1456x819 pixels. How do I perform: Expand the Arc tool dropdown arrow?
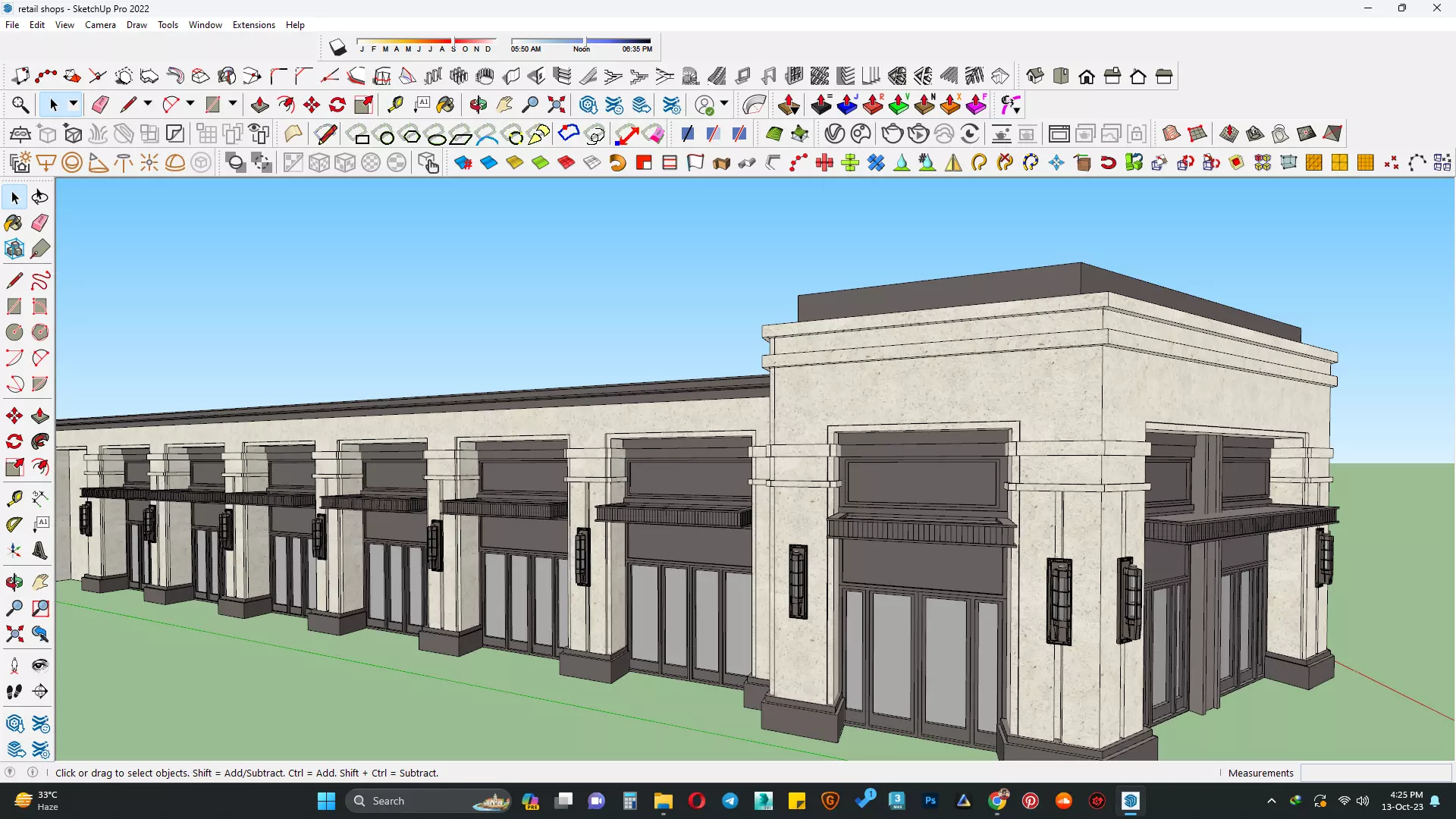[x=190, y=104]
